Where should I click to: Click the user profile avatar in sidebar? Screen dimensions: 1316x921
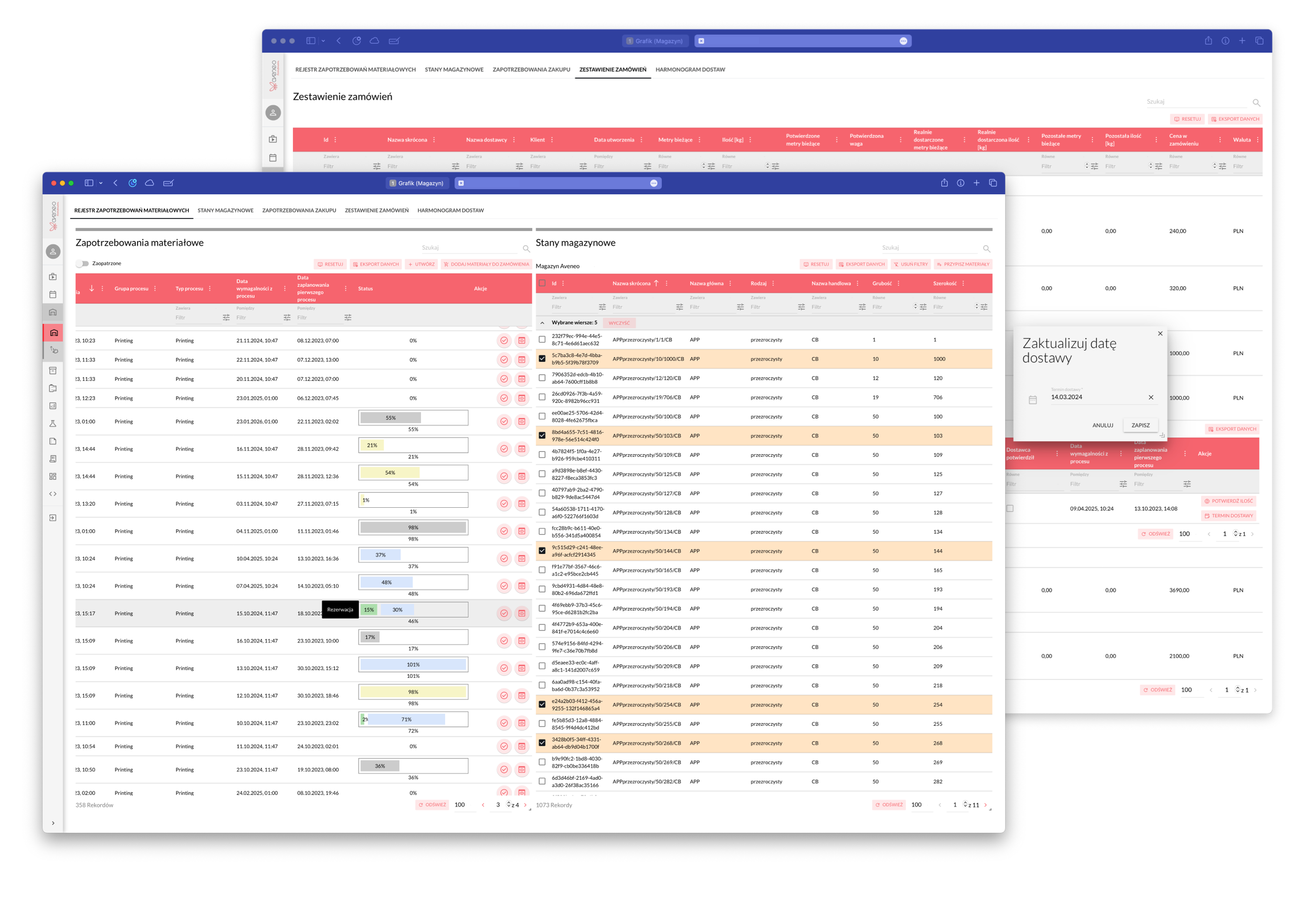pos(52,251)
